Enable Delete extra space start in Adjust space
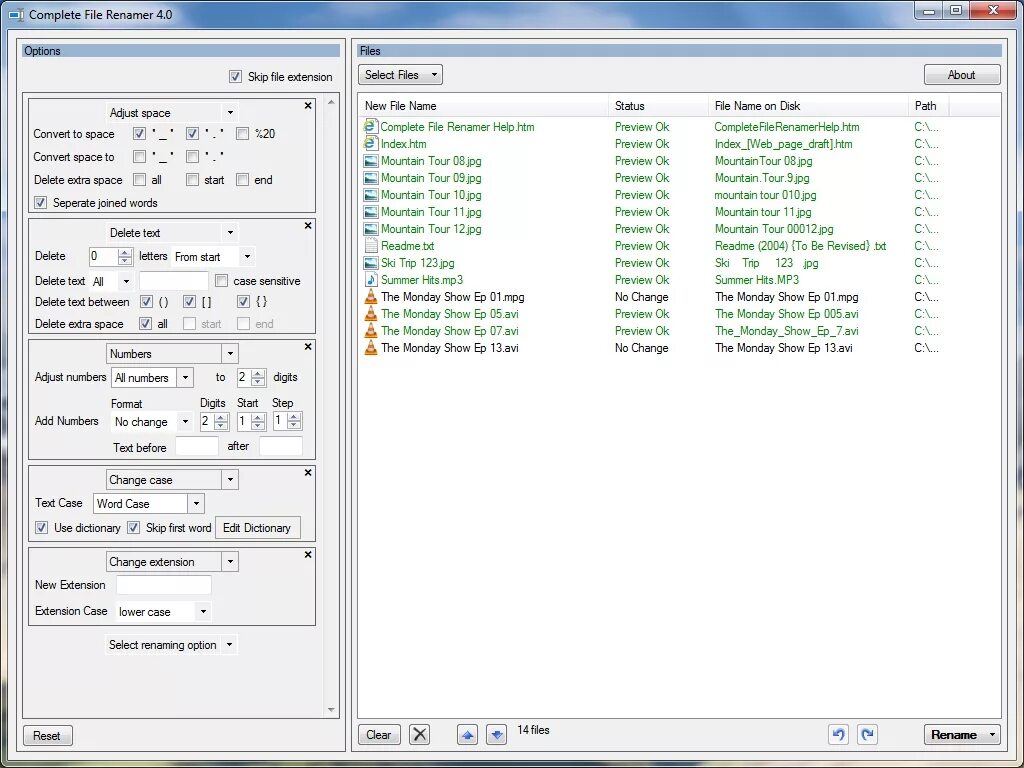 point(192,180)
